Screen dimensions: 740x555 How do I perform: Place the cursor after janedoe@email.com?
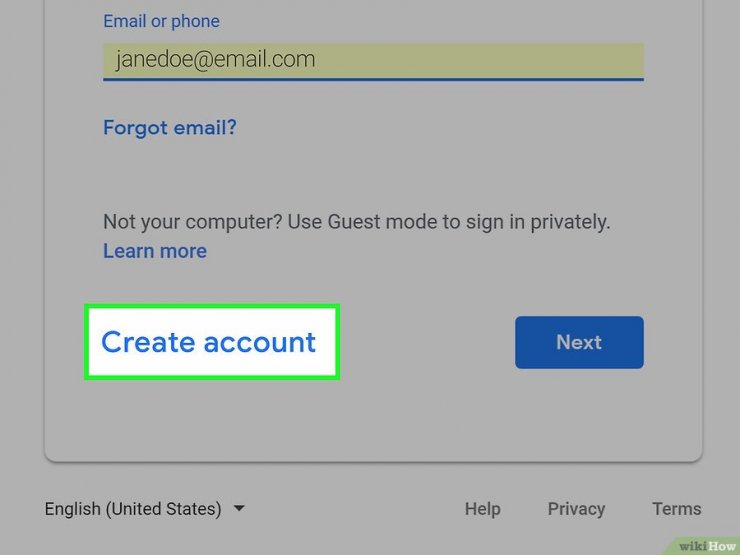(x=318, y=60)
